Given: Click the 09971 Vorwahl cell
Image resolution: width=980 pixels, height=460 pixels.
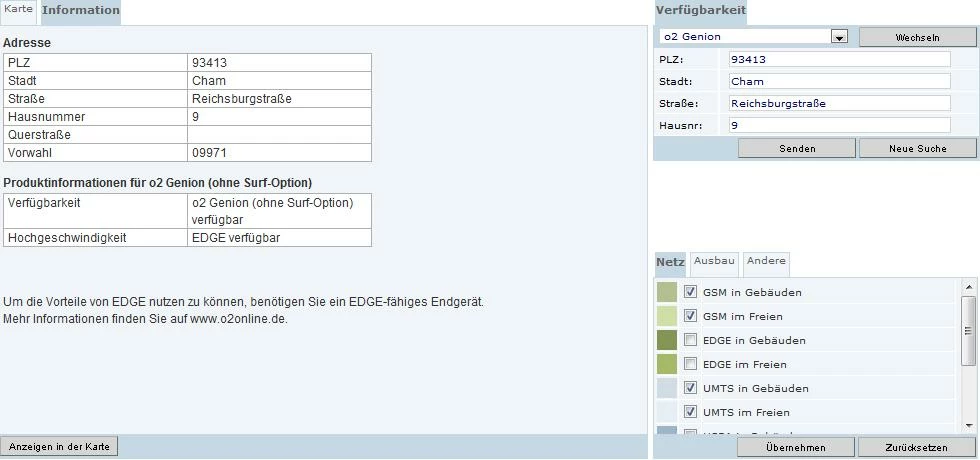Looking at the screenshot, I should point(279,153).
